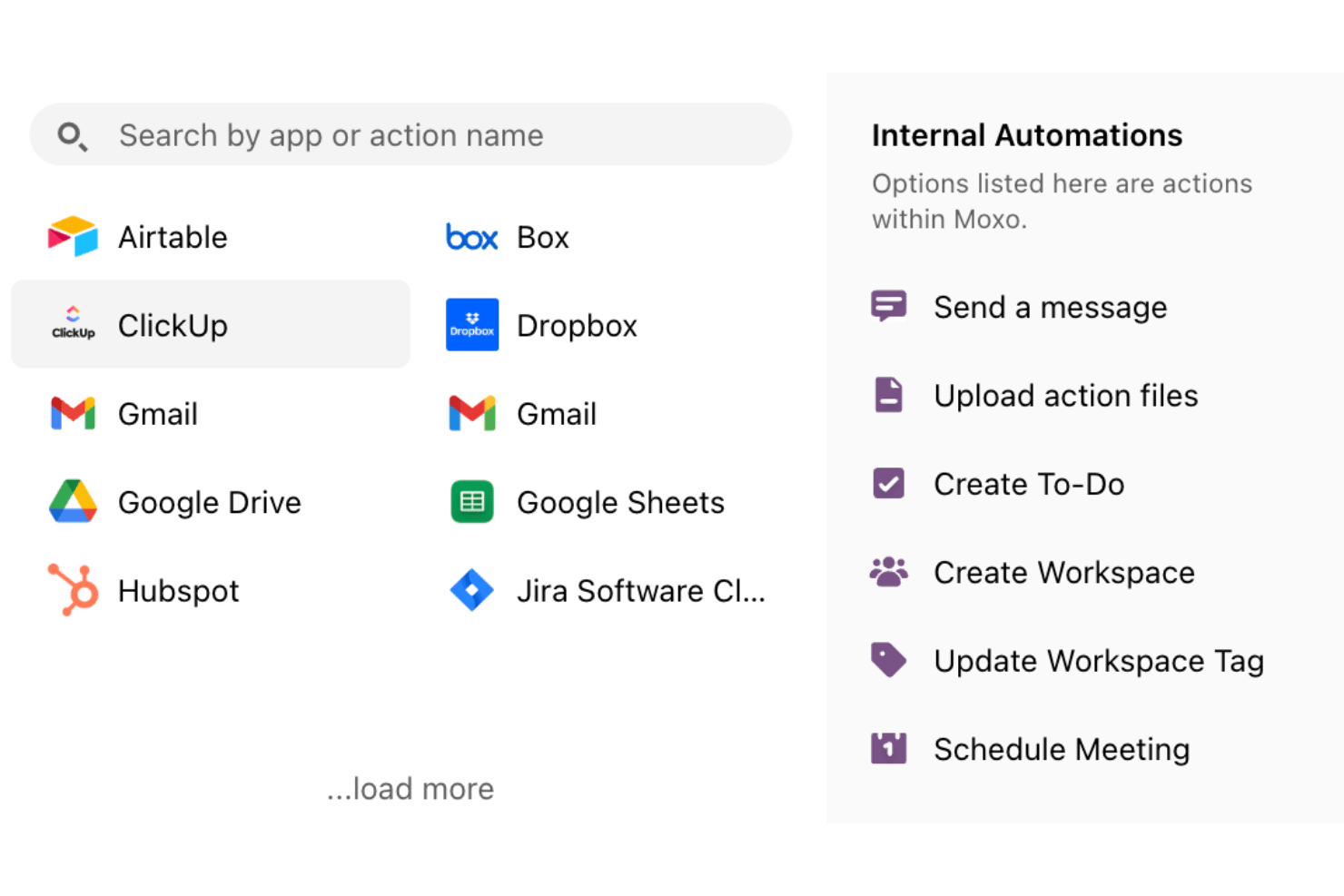Select the Create To-Do action
The width and height of the screenshot is (1344, 896).
click(998, 484)
